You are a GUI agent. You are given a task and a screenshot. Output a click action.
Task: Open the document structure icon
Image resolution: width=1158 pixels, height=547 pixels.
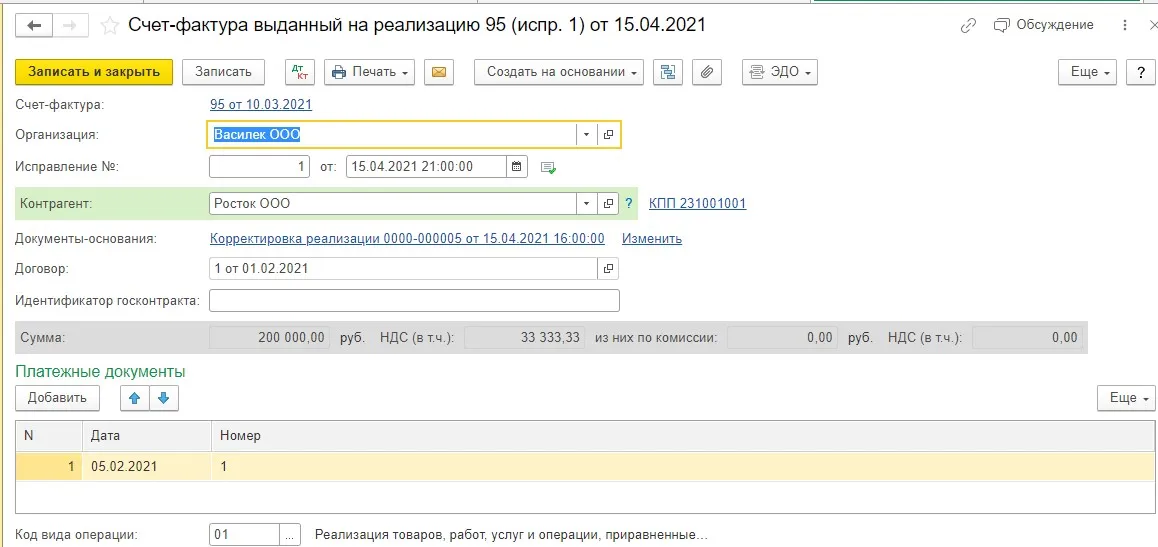coord(667,72)
